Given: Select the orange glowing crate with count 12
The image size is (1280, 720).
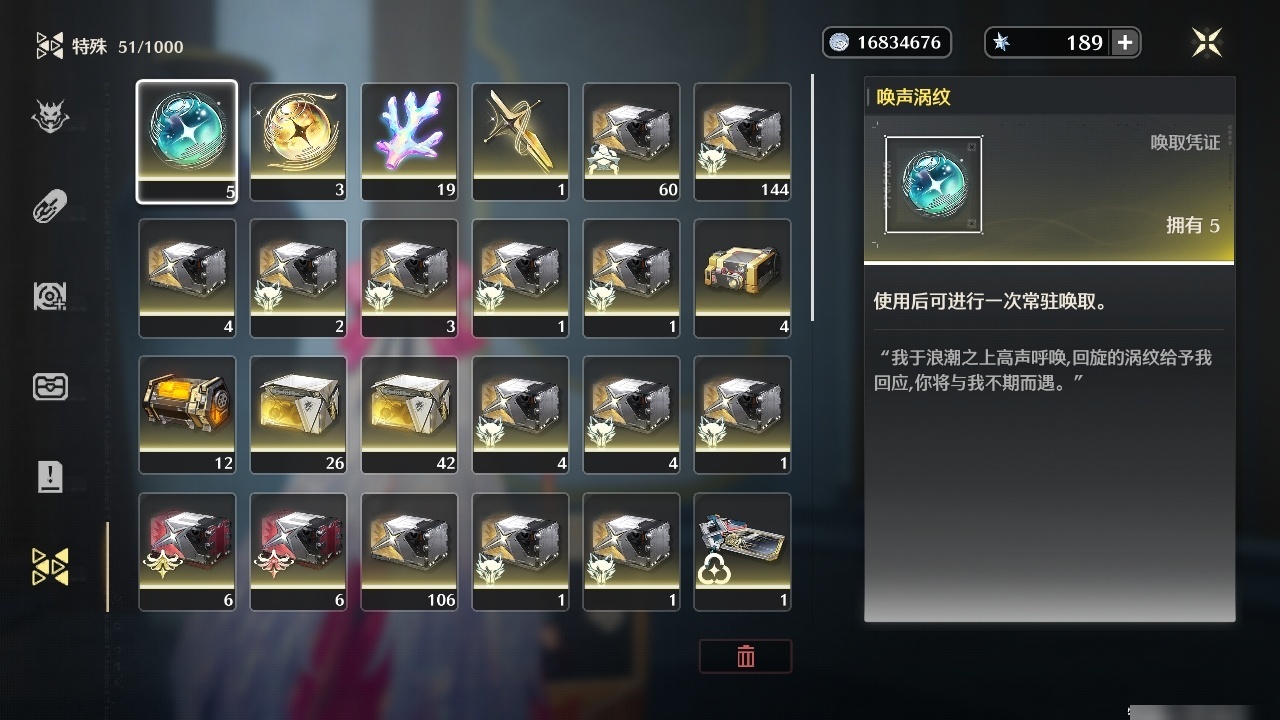Looking at the screenshot, I should click(x=187, y=415).
